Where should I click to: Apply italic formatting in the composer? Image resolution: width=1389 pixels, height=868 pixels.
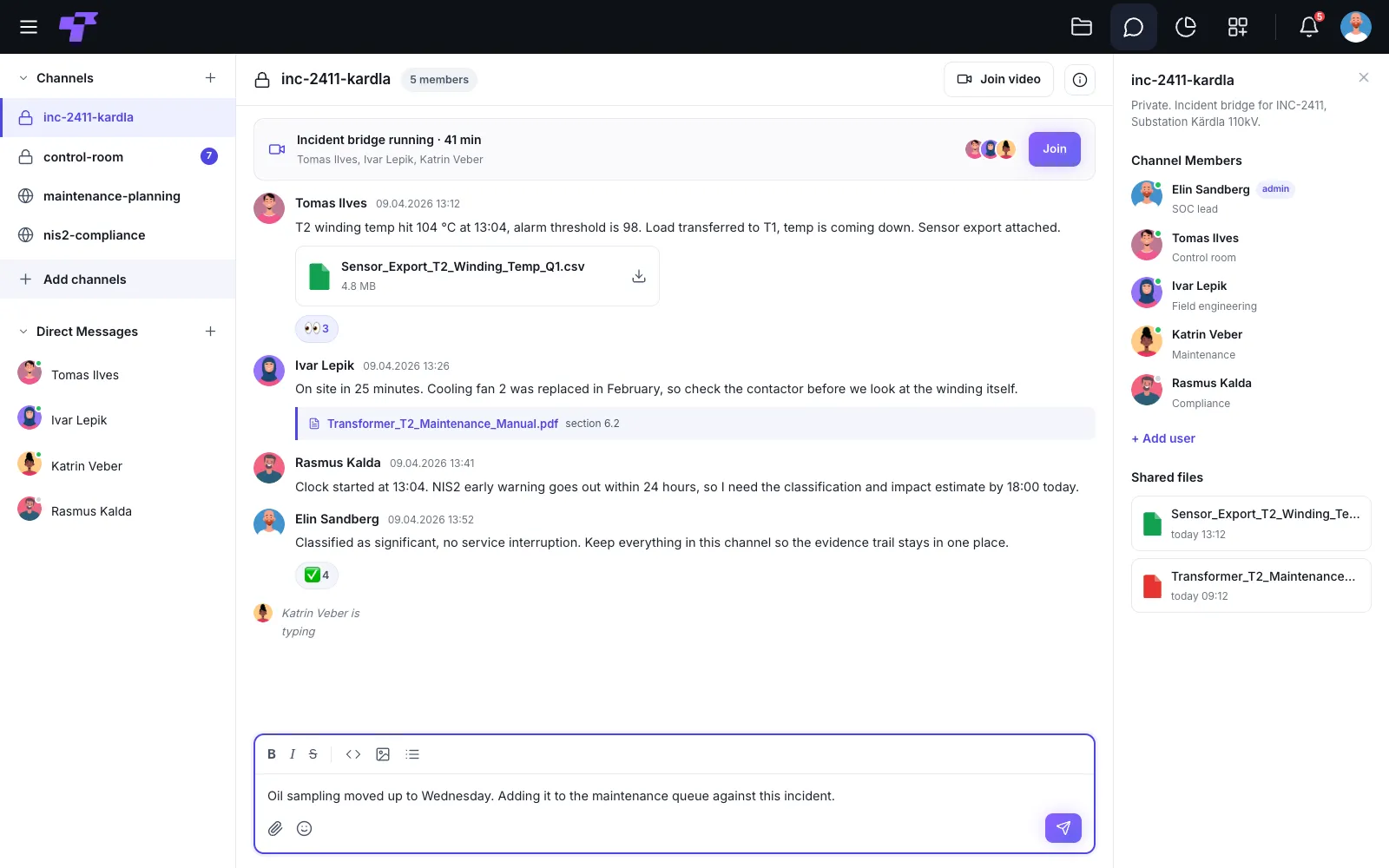coord(293,754)
